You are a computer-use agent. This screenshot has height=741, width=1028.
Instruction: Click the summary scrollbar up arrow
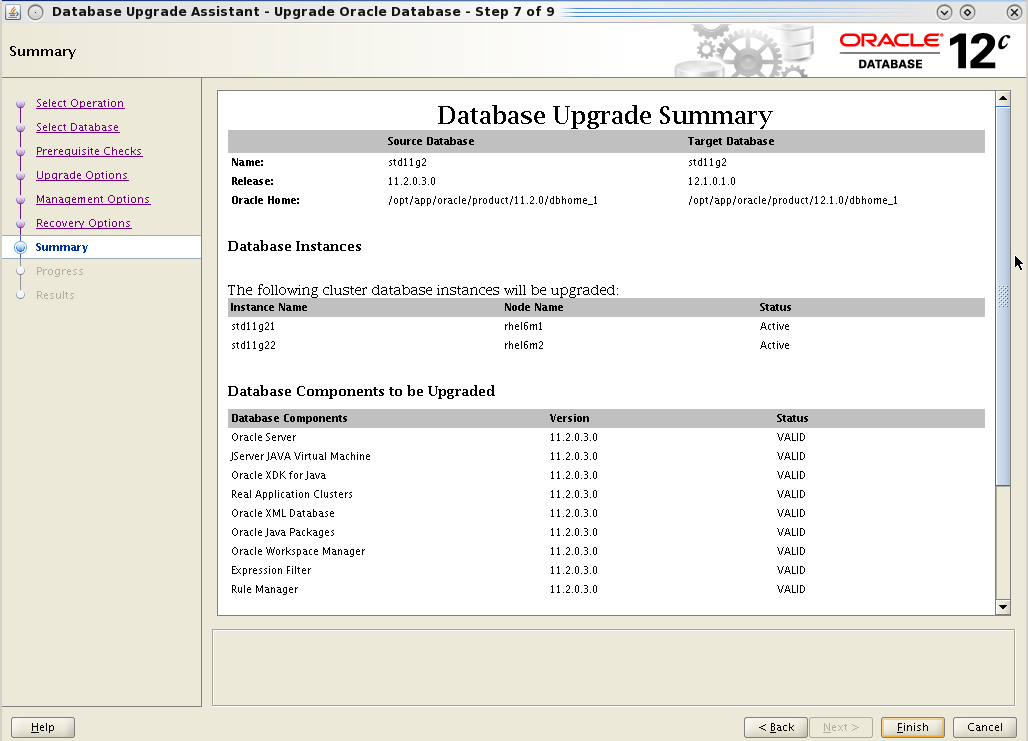1002,98
